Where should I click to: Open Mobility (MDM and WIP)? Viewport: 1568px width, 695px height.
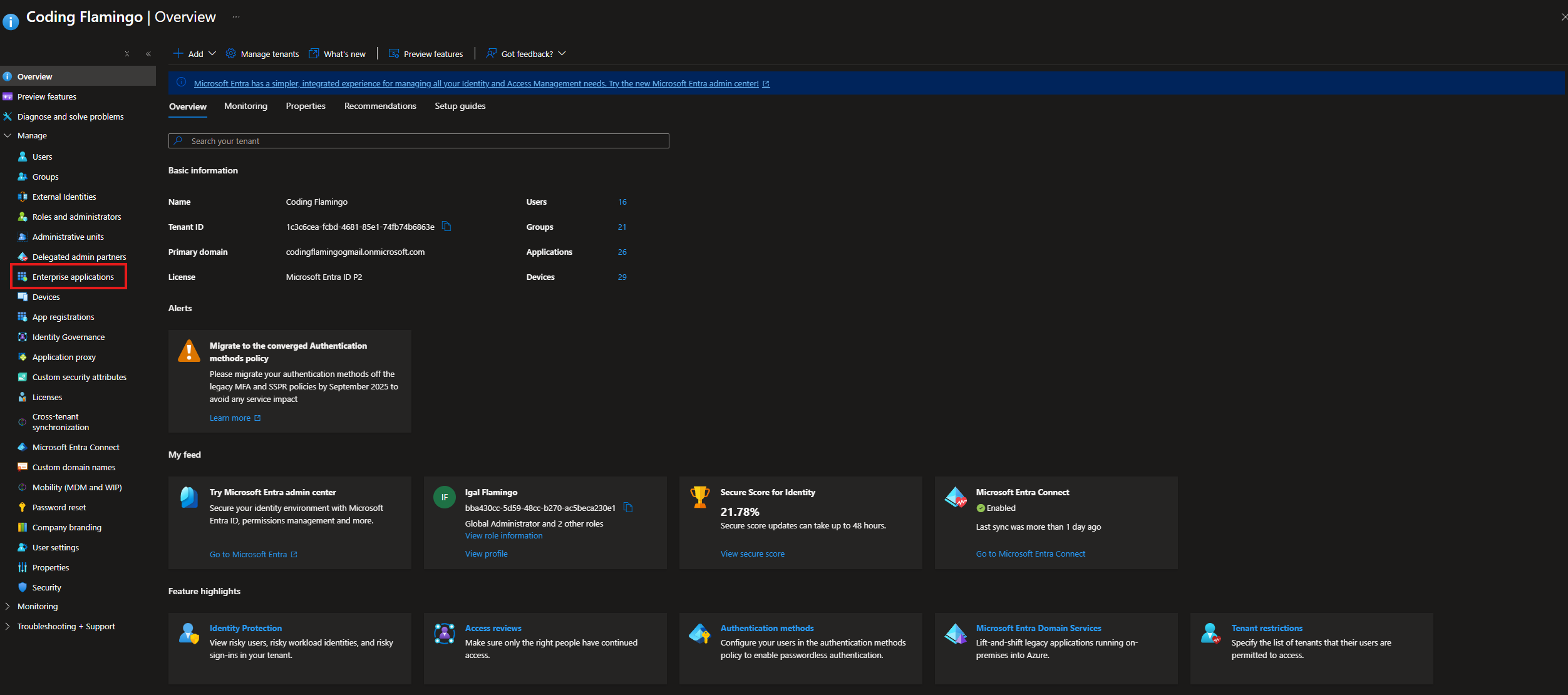point(77,487)
